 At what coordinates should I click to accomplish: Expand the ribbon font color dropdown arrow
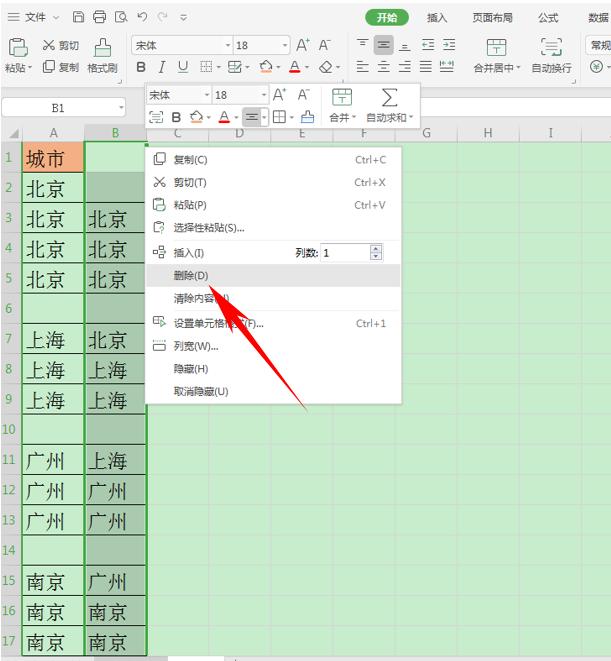[x=307, y=67]
